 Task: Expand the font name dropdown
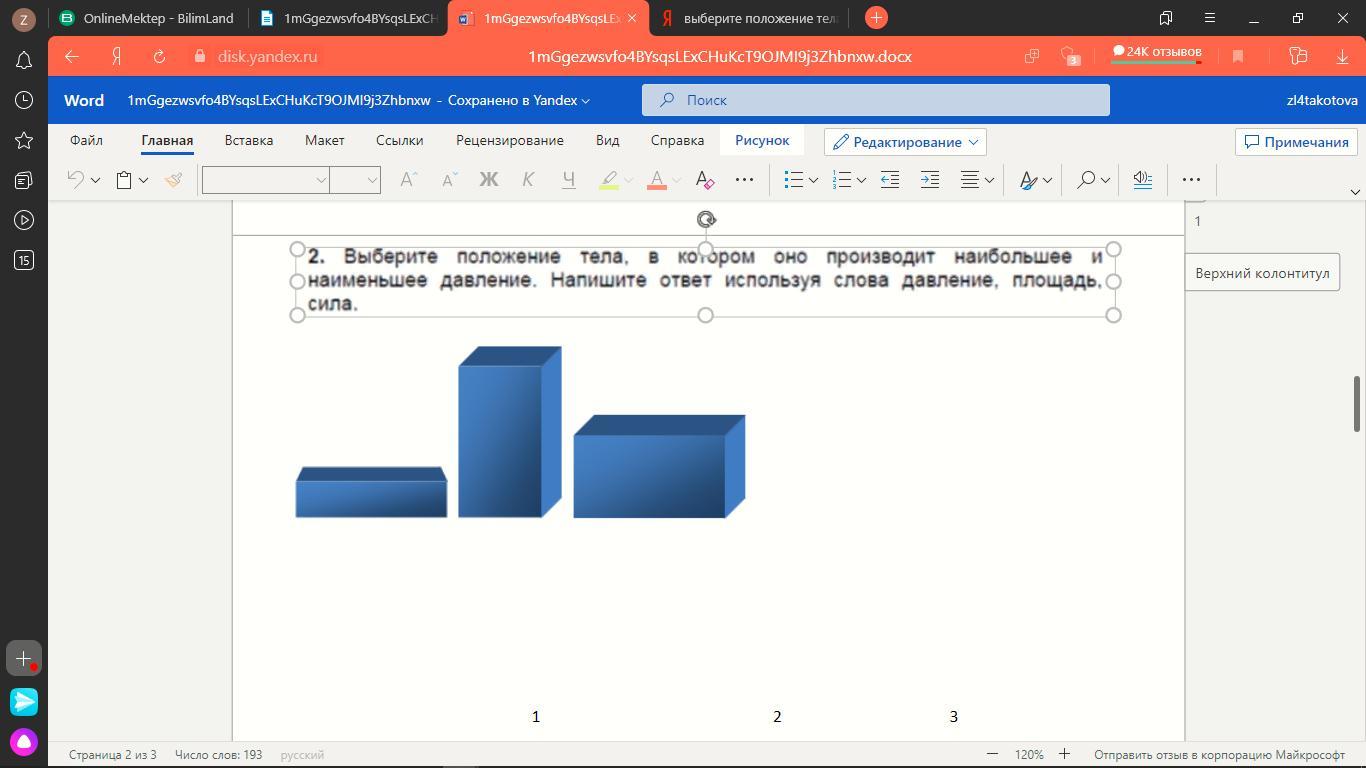pos(321,180)
